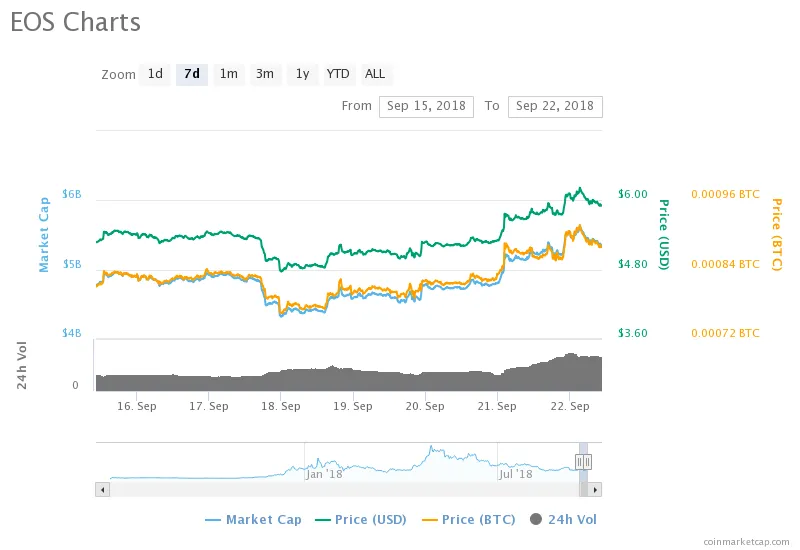Select the 1m zoom range
This screenshot has height=550, width=800.
(x=229, y=74)
